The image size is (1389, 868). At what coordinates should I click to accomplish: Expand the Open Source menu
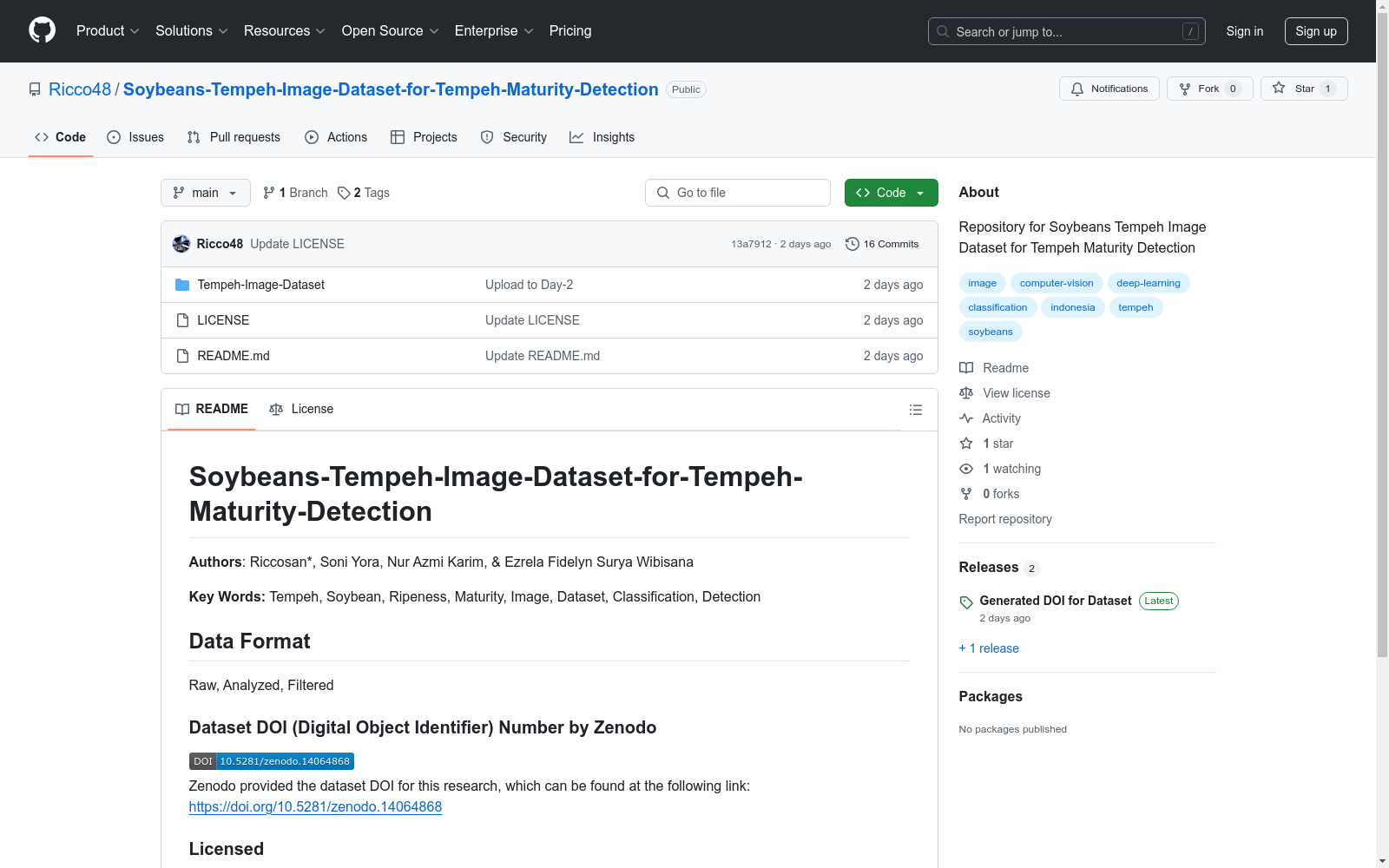[391, 30]
